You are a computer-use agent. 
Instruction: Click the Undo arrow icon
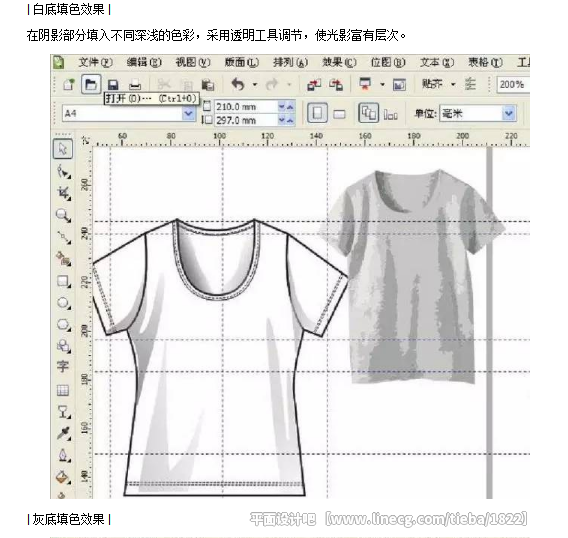pos(238,84)
